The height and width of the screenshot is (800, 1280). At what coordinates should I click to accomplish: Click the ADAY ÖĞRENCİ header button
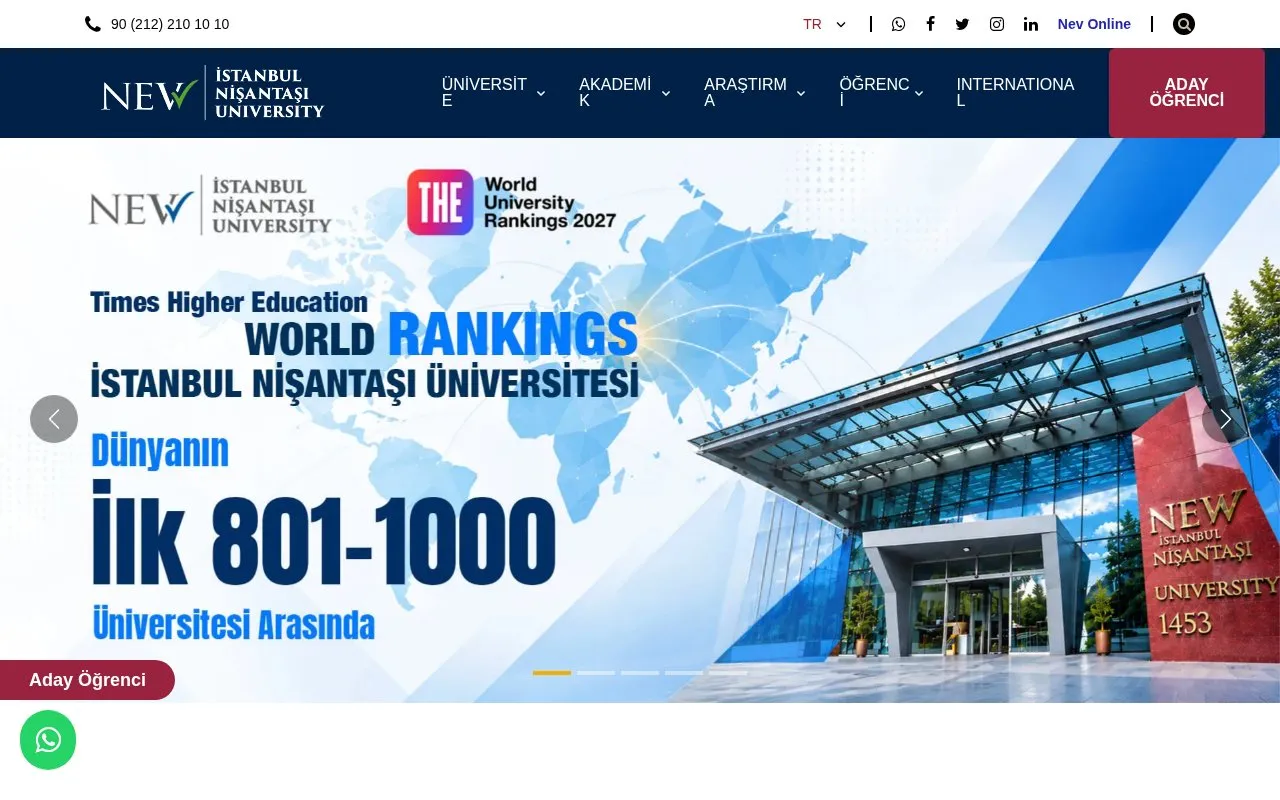[1187, 93]
